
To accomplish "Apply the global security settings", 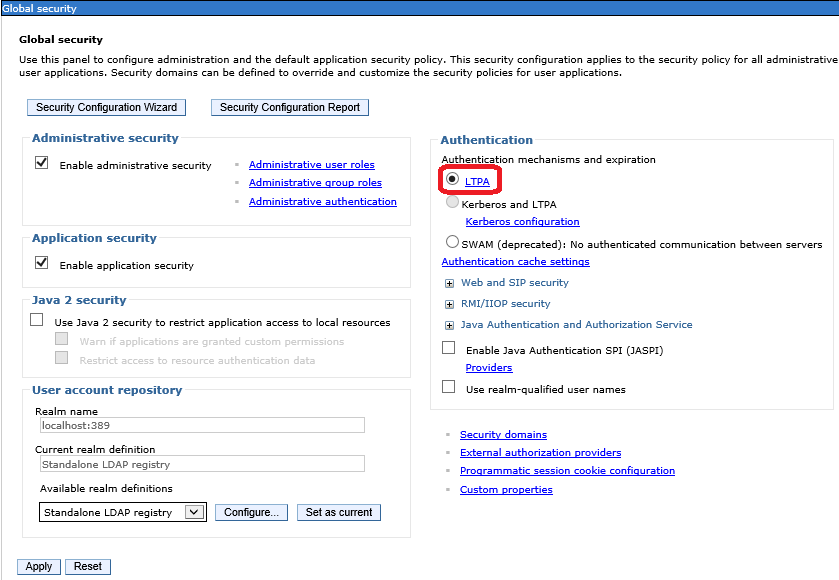I will [x=39, y=566].
